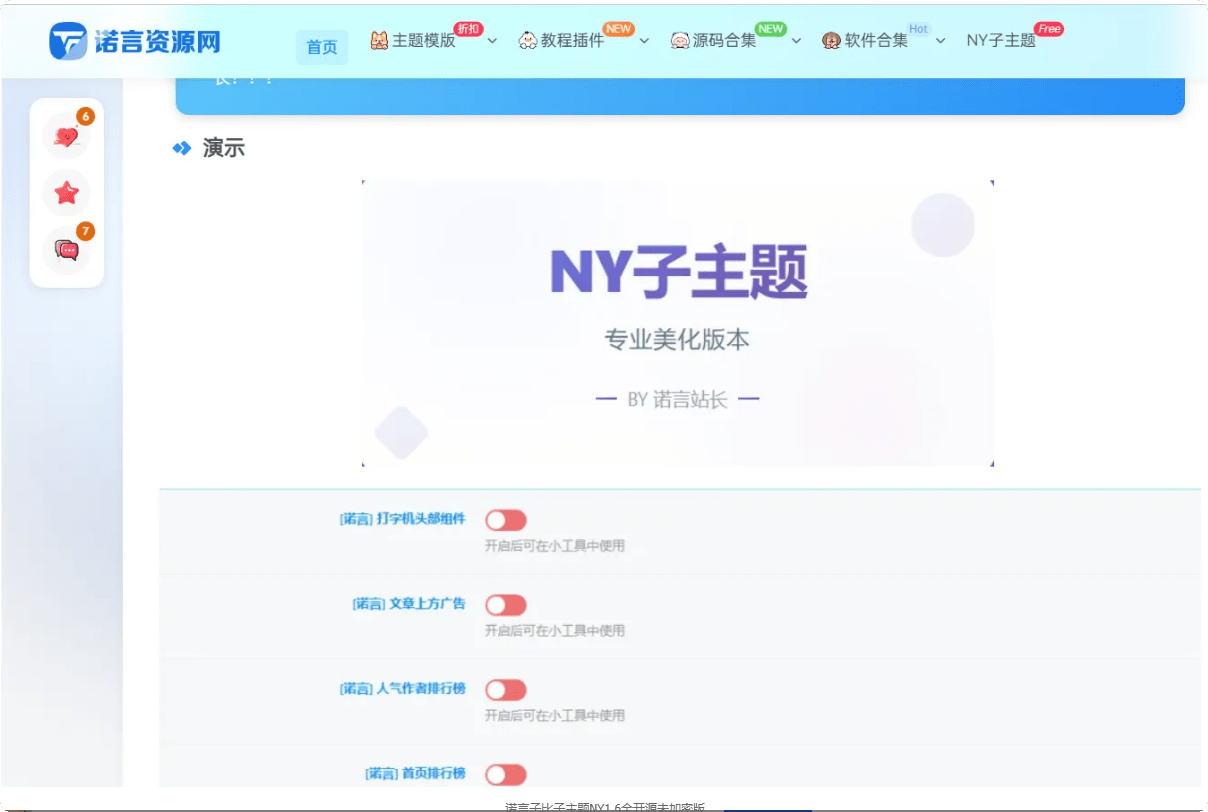Click the NY子主题 demo banner image
This screenshot has height=812, width=1208.
678,323
